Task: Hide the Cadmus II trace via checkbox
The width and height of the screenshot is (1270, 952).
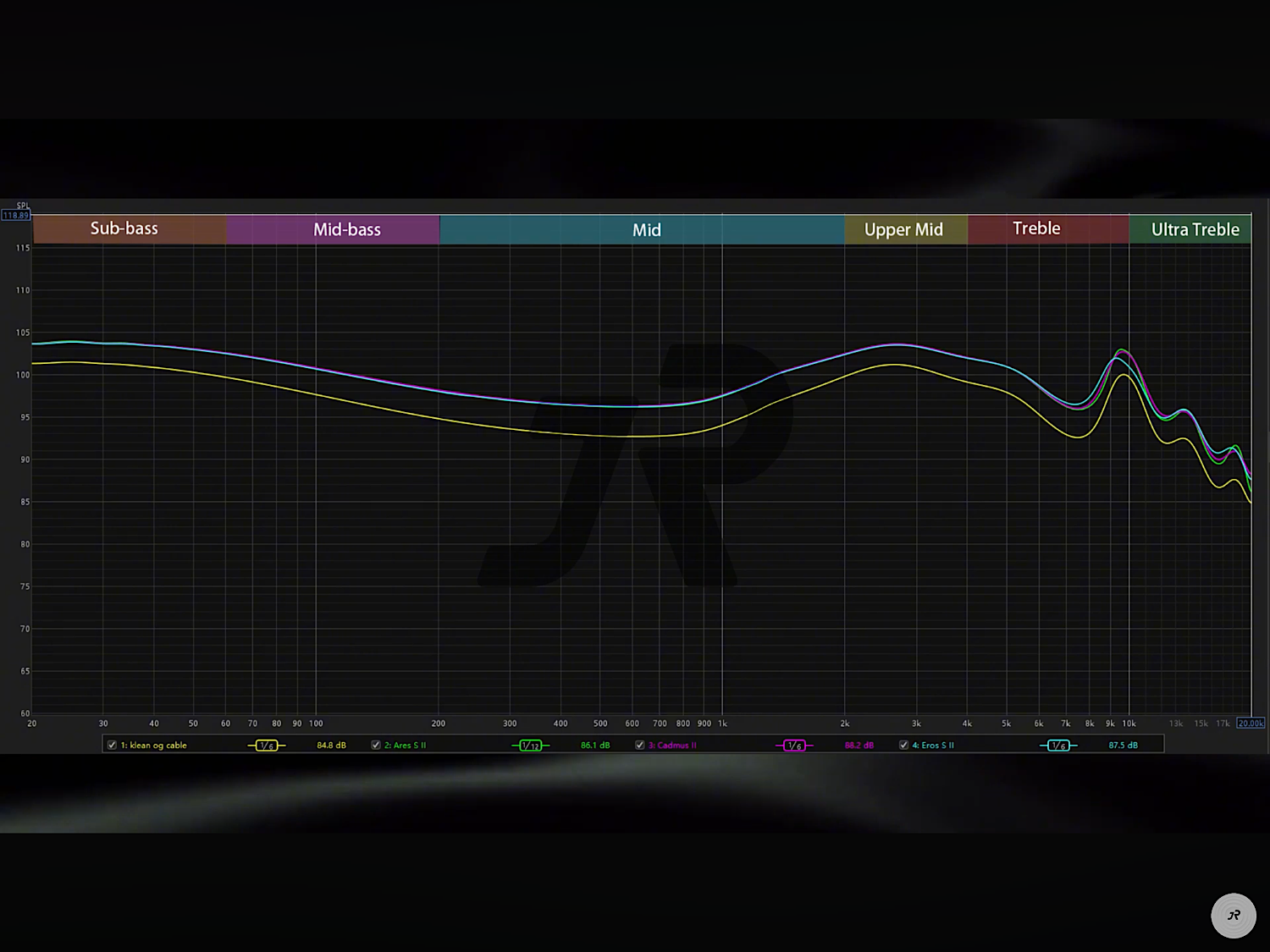Action: (640, 746)
